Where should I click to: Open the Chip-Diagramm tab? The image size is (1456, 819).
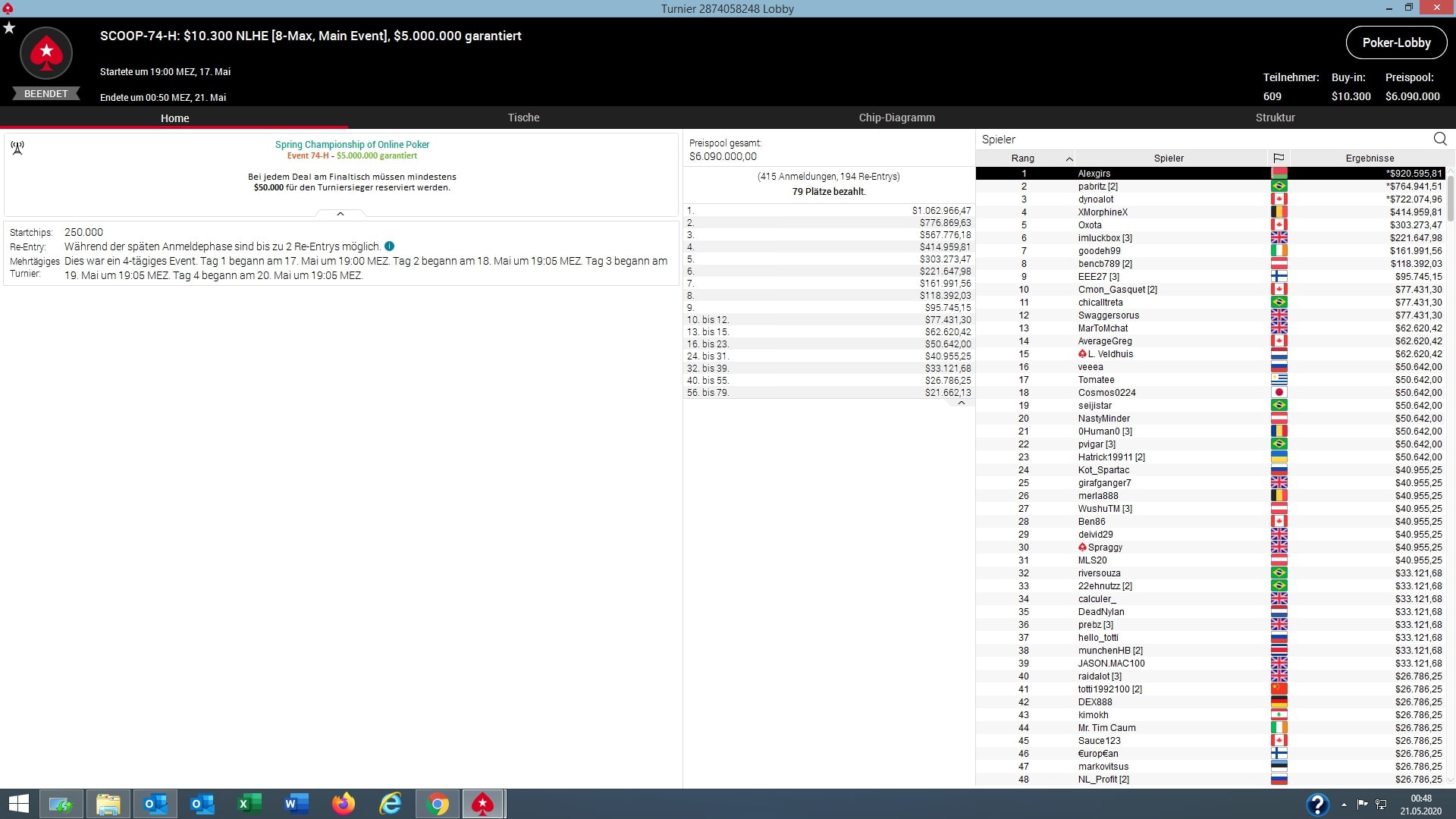pyautogui.click(x=896, y=118)
